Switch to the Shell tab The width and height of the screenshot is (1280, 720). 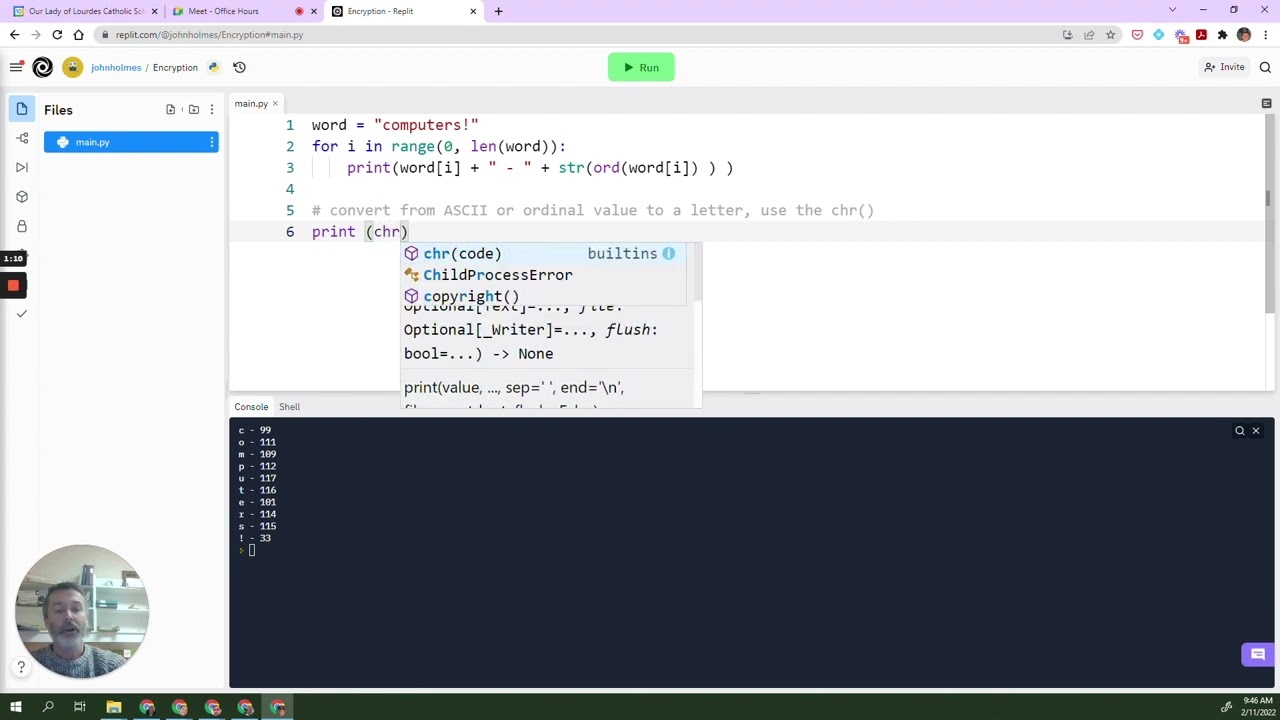pyautogui.click(x=289, y=407)
